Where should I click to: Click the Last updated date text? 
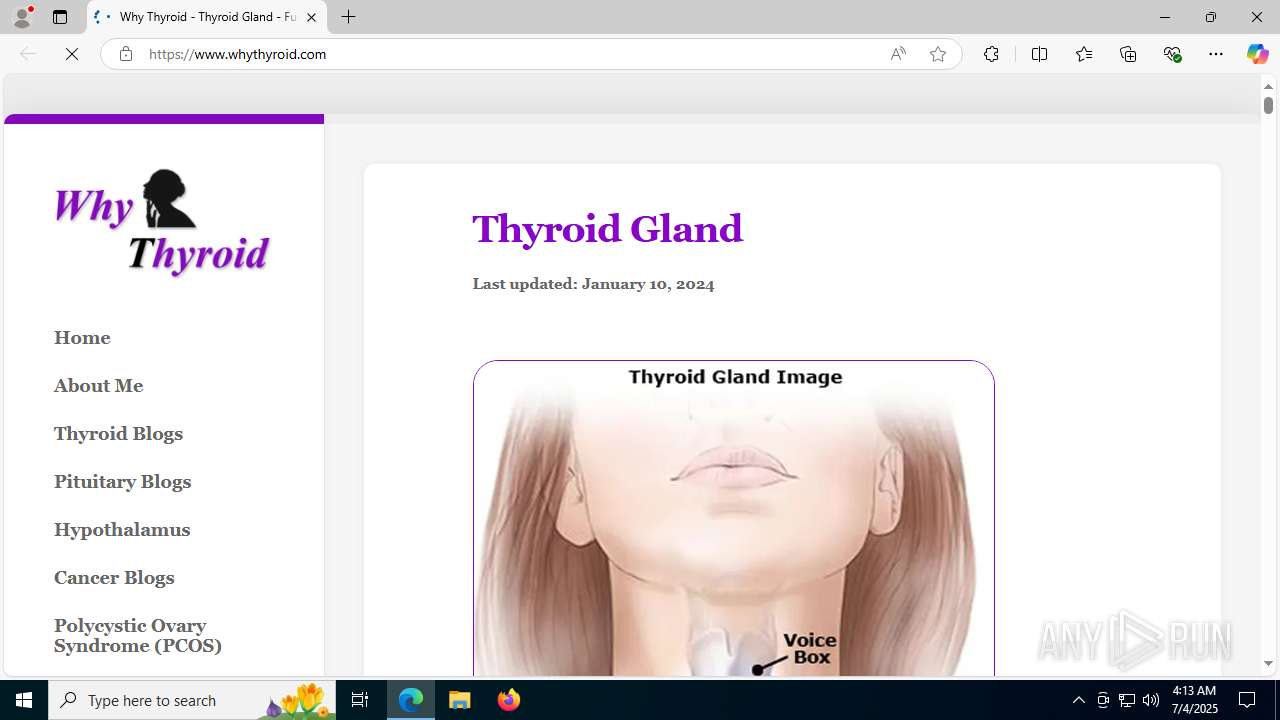click(593, 284)
